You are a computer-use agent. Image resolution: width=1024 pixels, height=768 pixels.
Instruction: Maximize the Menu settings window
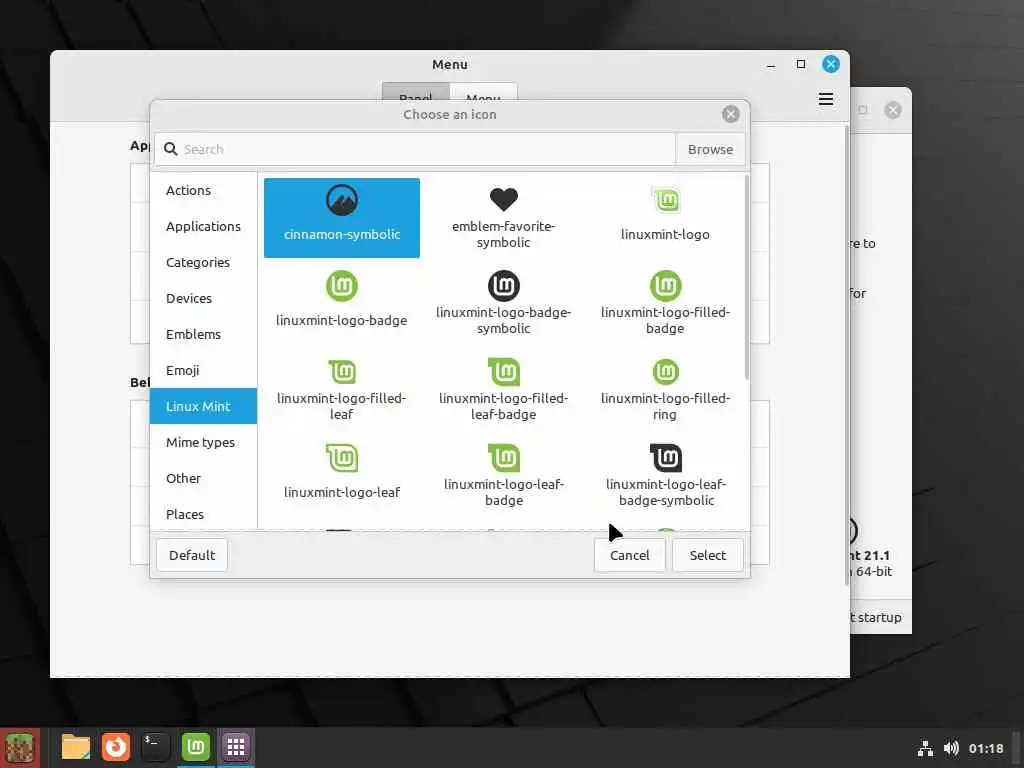coord(801,64)
